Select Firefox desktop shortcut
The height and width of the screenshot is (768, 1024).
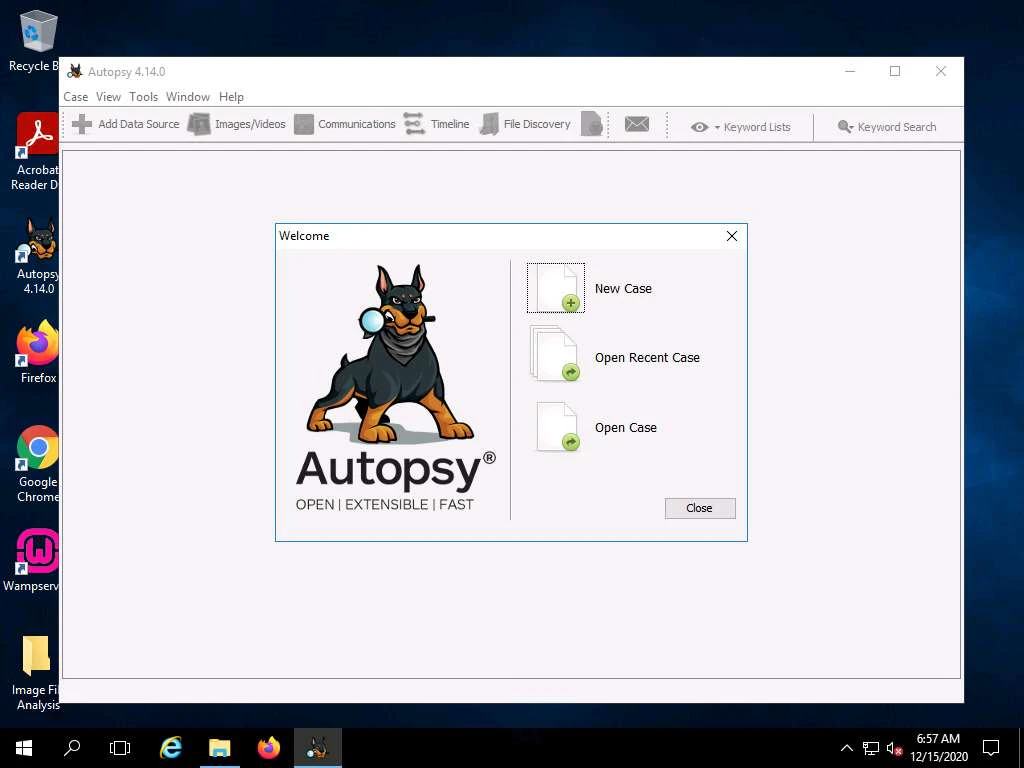(x=37, y=351)
